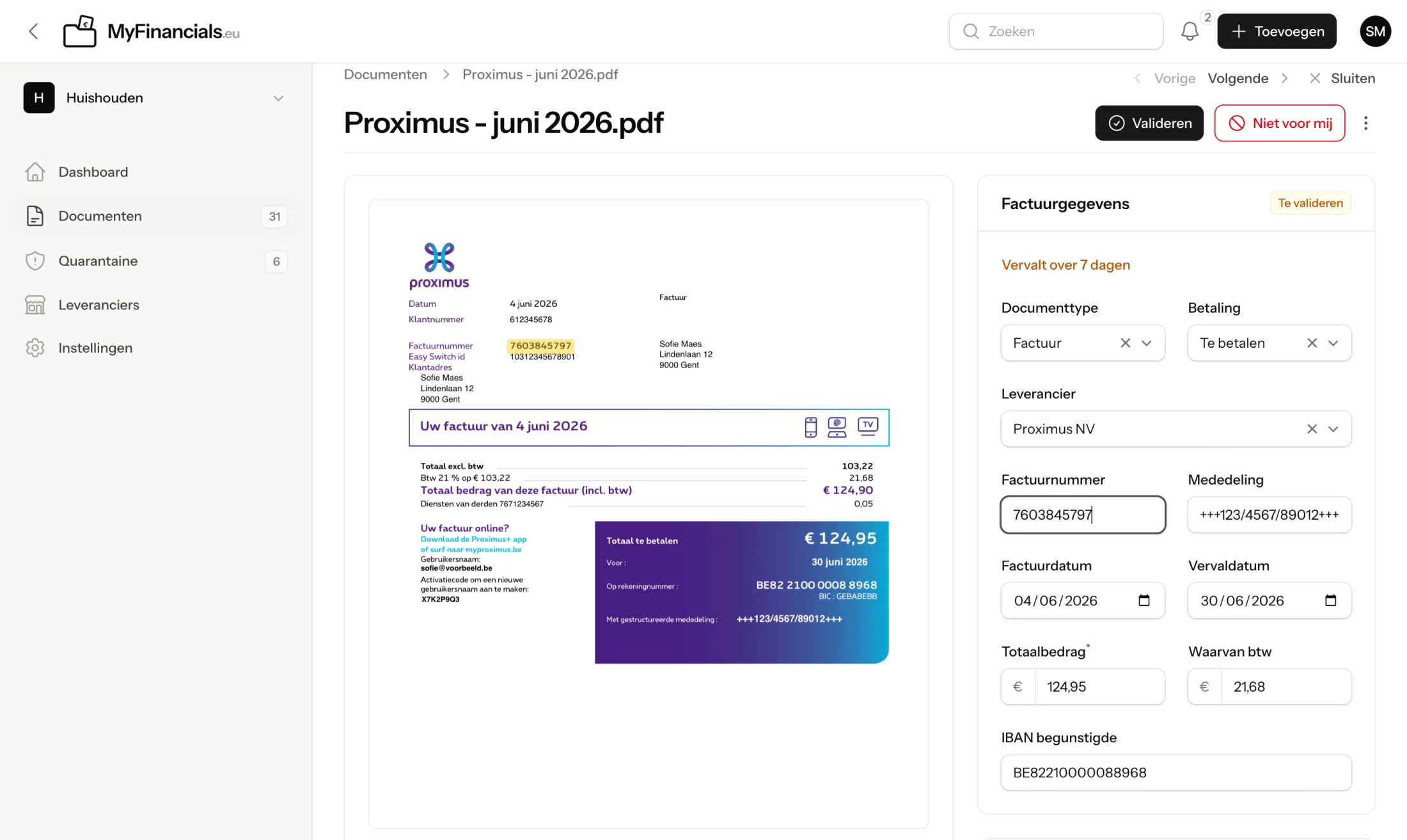The height and width of the screenshot is (840, 1407).
Task: Expand Documenttype dropdown arrow
Action: tap(1147, 343)
